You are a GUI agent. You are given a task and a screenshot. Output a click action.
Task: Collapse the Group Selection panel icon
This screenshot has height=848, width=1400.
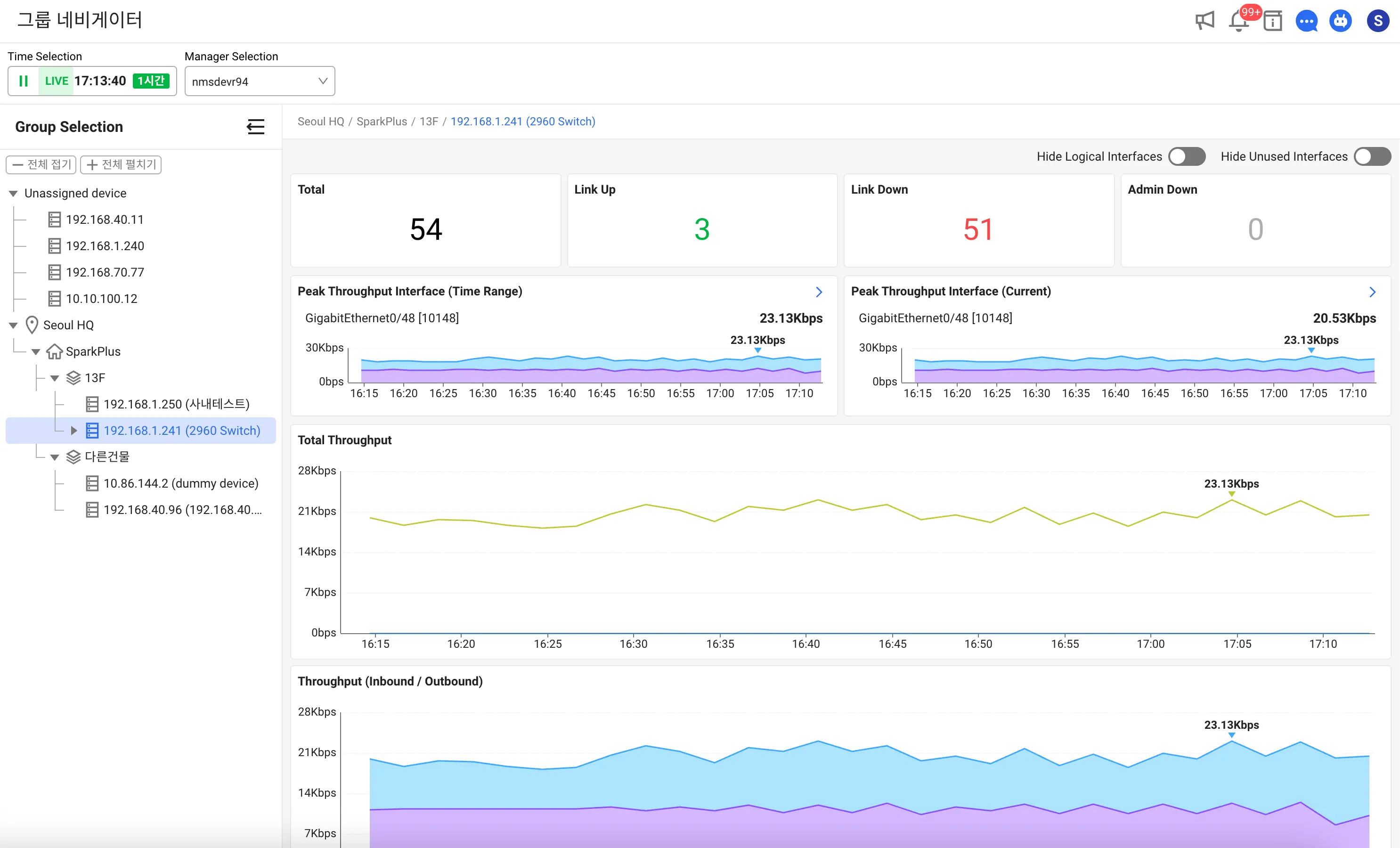(256, 127)
